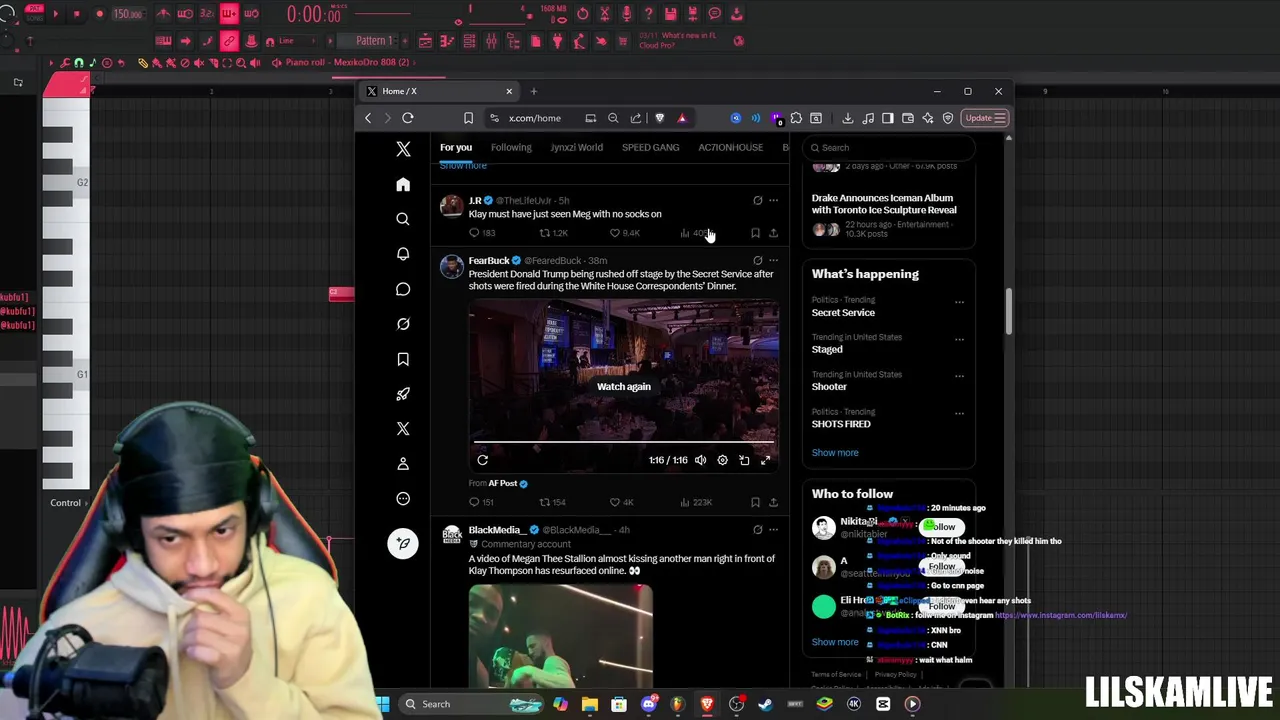
Task: Open Drake Announces Iceman Album story
Action: [884, 204]
